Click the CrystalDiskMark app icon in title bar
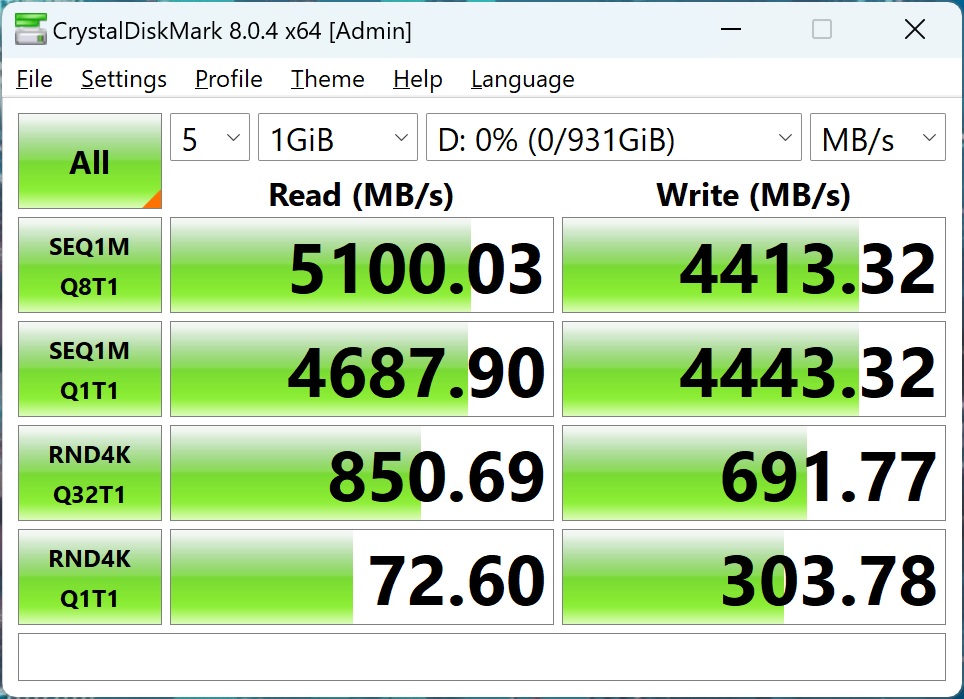This screenshot has height=699, width=964. click(30, 29)
